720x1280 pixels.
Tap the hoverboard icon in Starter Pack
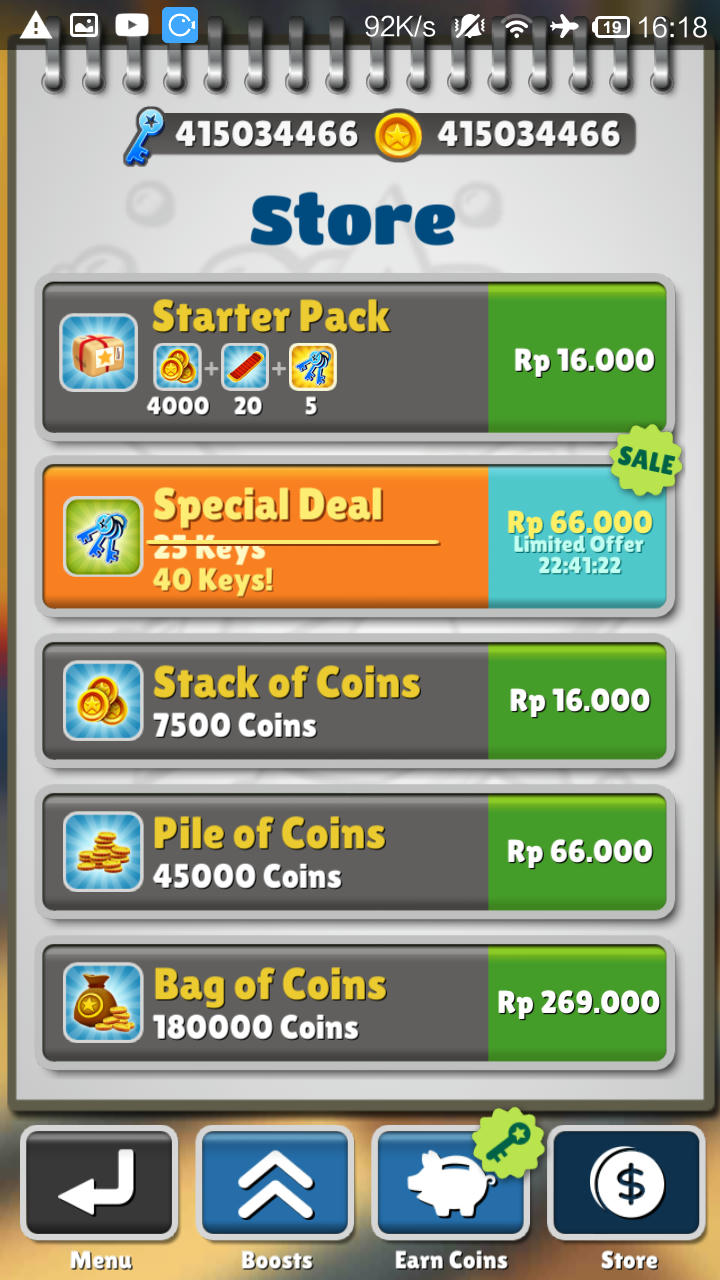click(245, 367)
